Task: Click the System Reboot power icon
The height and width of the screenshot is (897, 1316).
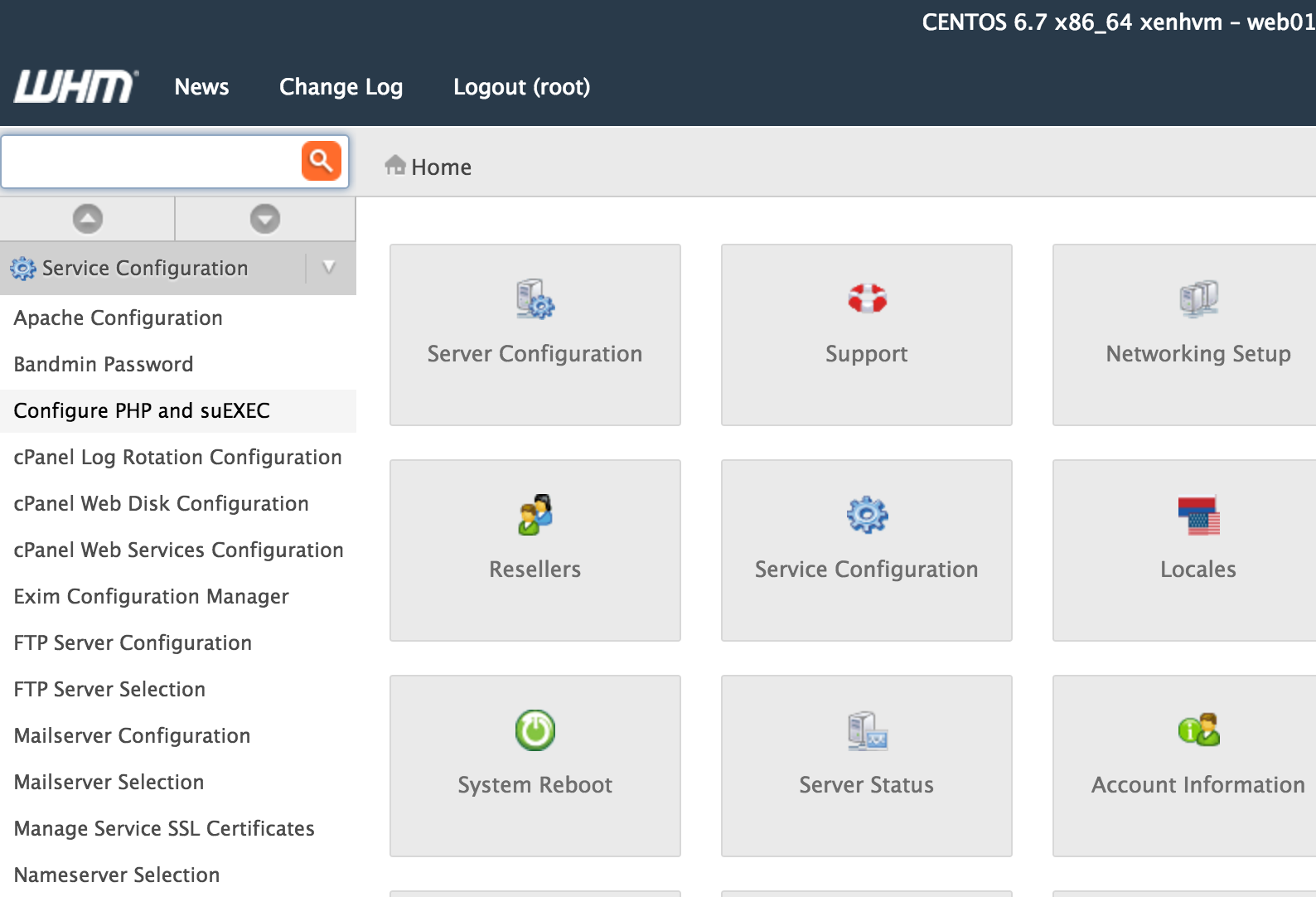Action: pyautogui.click(x=535, y=730)
